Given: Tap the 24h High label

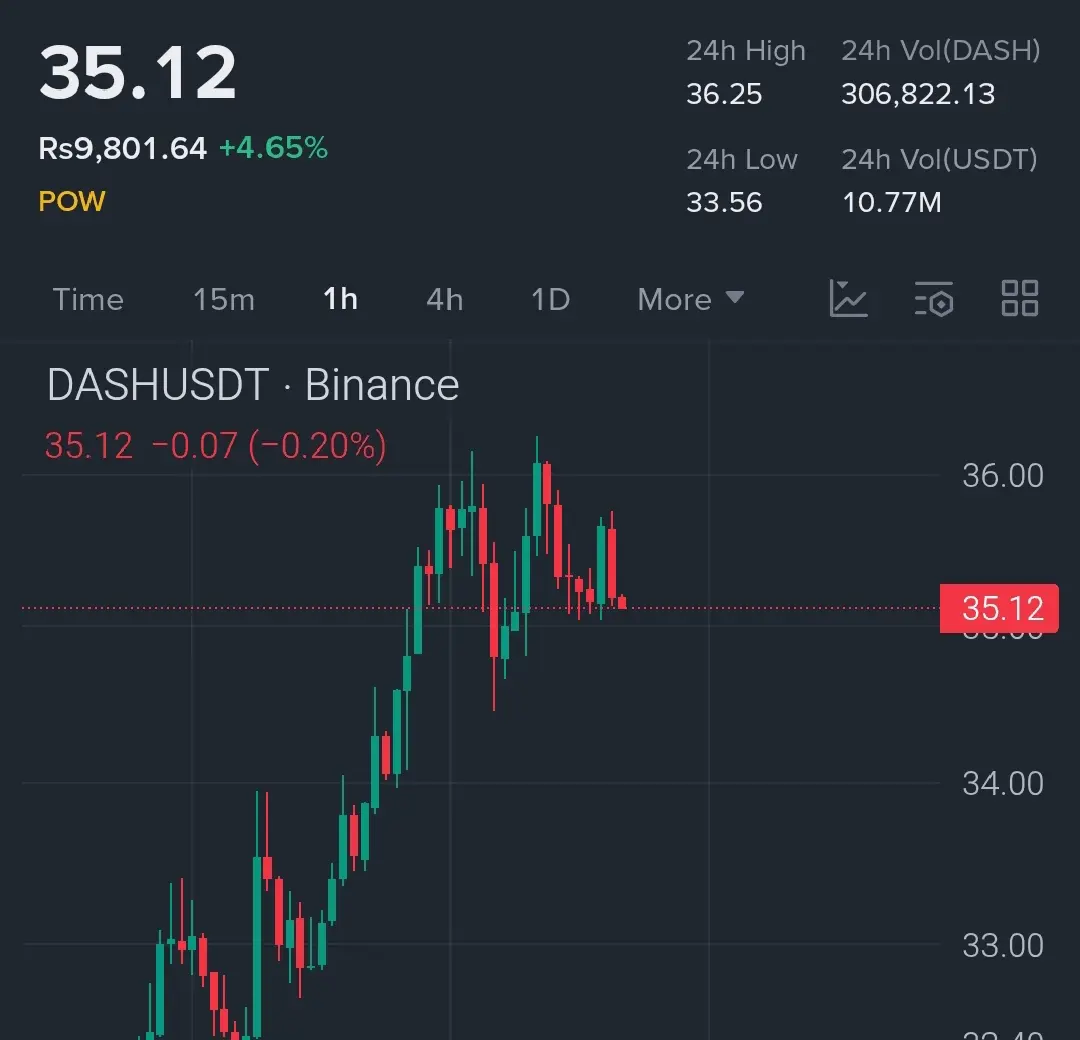Looking at the screenshot, I should [745, 51].
